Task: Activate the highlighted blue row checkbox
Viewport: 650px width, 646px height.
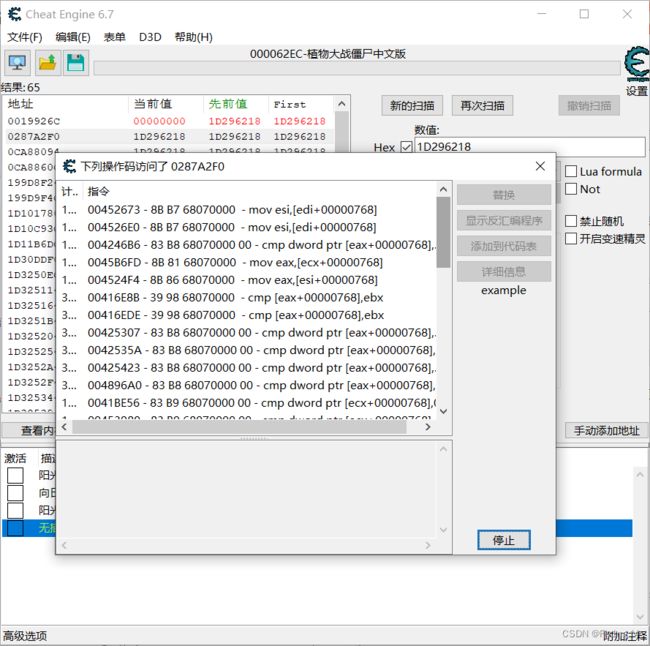Action: [15, 528]
